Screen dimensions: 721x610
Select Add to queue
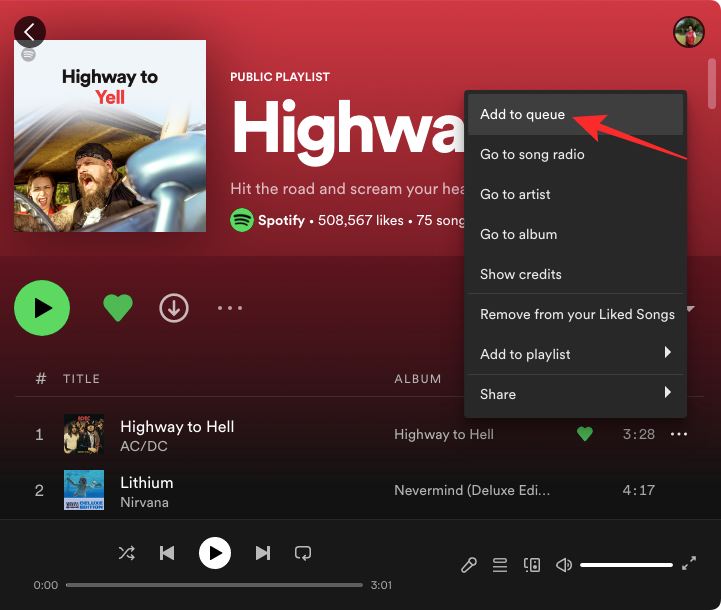pyautogui.click(x=575, y=114)
